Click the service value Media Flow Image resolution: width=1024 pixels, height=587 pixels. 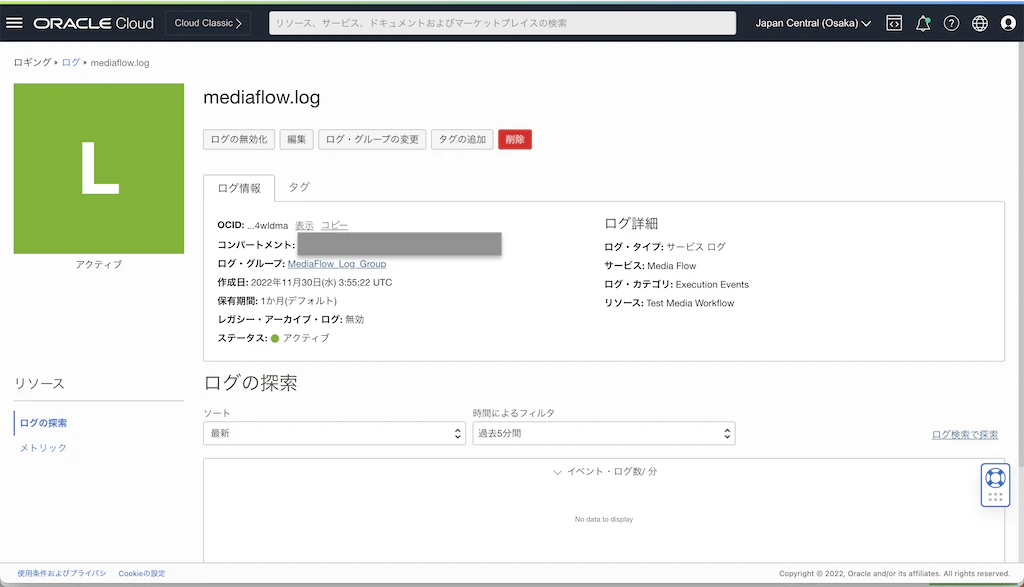coord(671,266)
